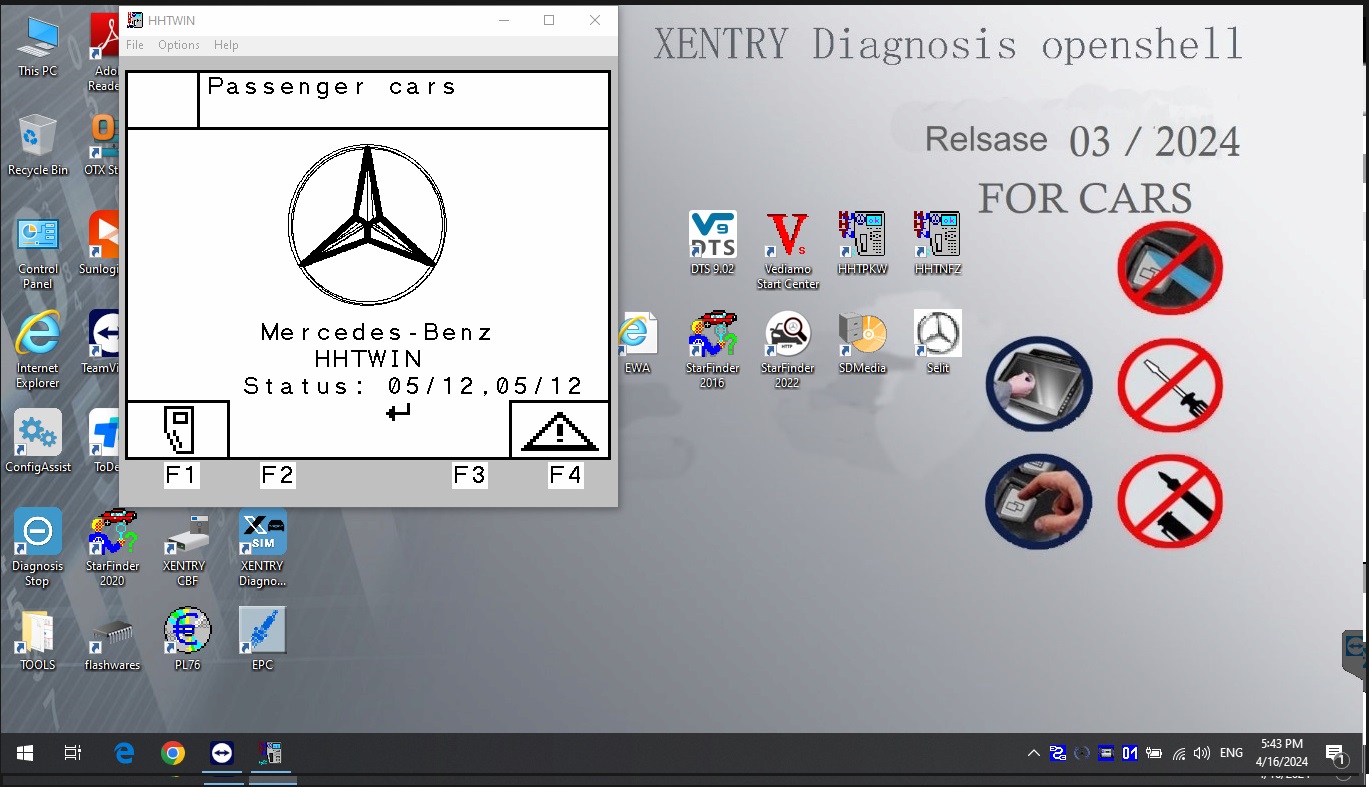Screen dimensions: 1369x787
Task: Open the HHTNFZ shortcut icon
Action: click(937, 243)
